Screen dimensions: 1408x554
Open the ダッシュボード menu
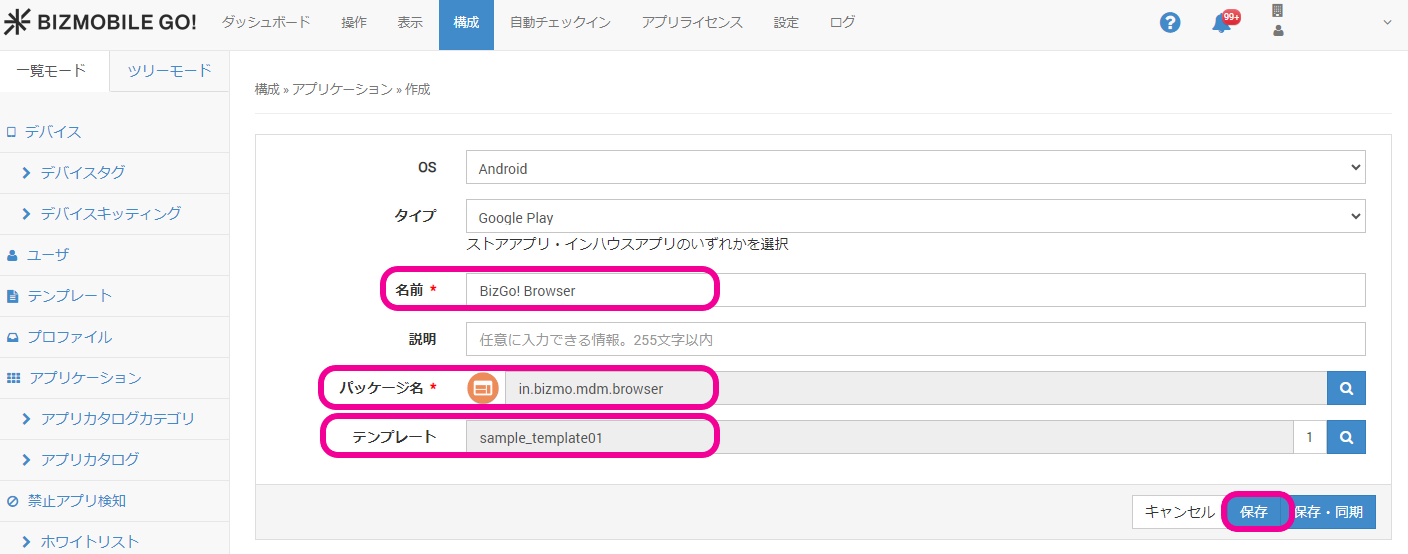[x=266, y=23]
